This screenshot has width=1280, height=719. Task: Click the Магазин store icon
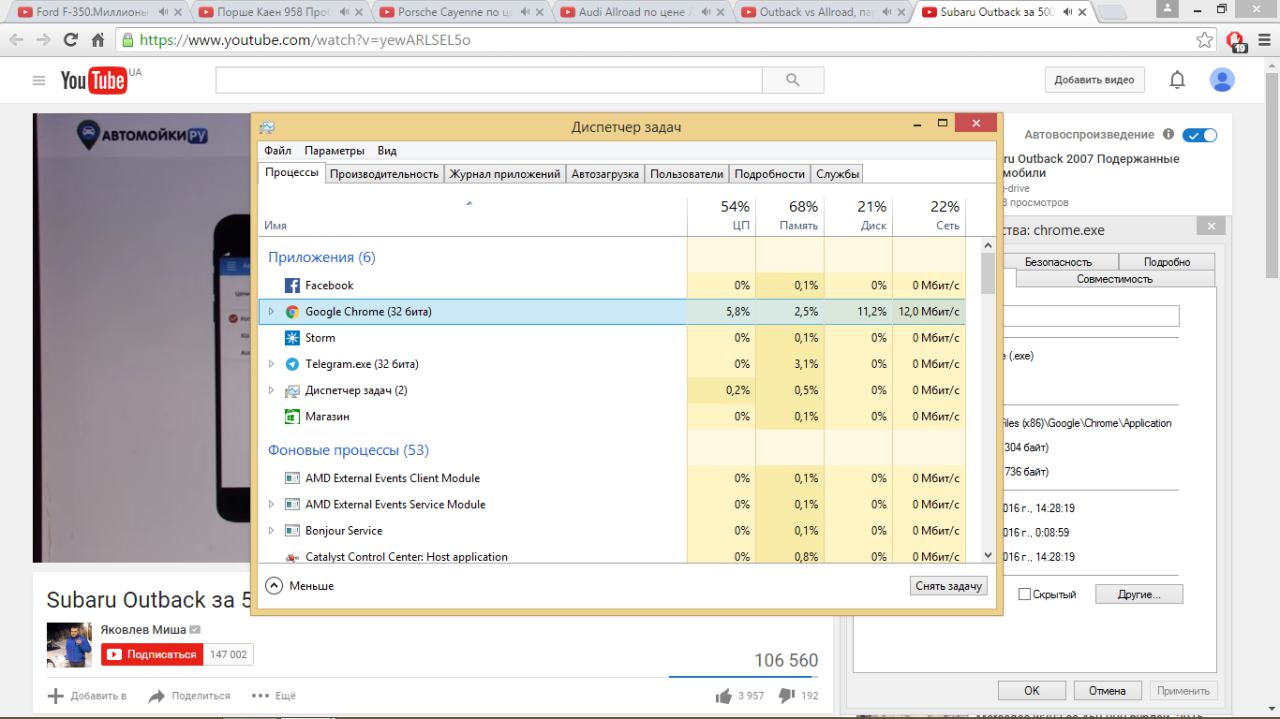pos(292,416)
